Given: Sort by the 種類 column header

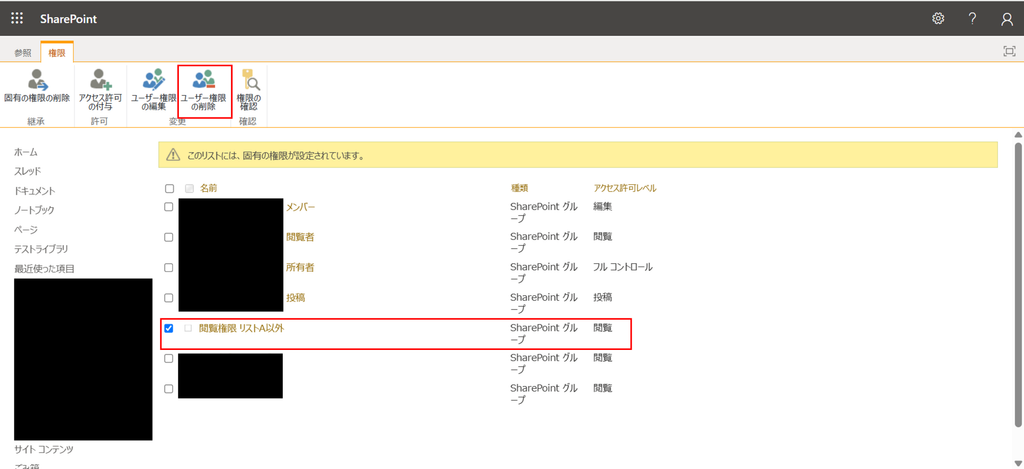Looking at the screenshot, I should (x=519, y=188).
